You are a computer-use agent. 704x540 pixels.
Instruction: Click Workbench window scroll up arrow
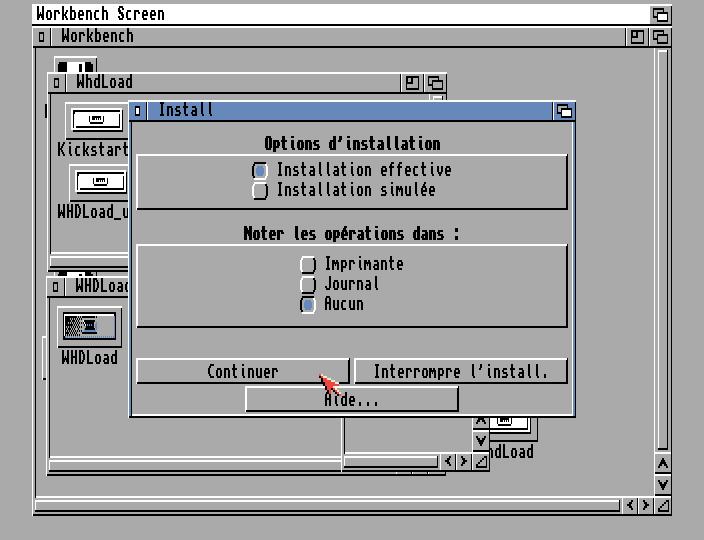tap(663, 463)
